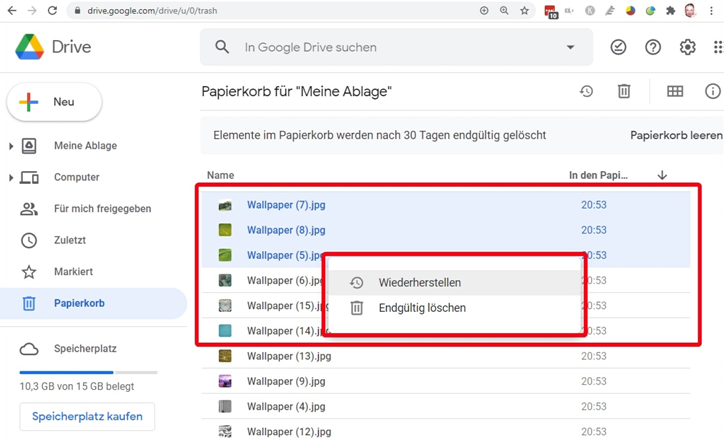Open Für mich freigegeben
The height and width of the screenshot is (442, 724).
click(x=103, y=208)
